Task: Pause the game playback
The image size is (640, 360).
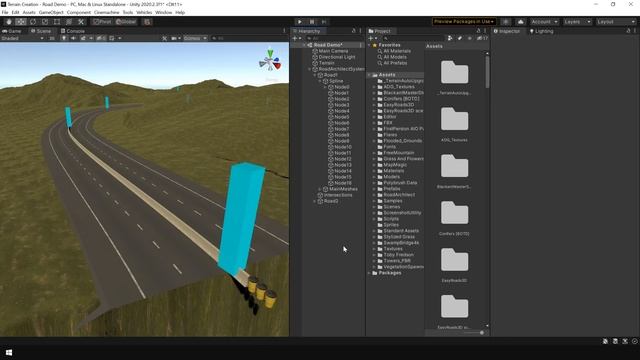Action: tap(312, 22)
